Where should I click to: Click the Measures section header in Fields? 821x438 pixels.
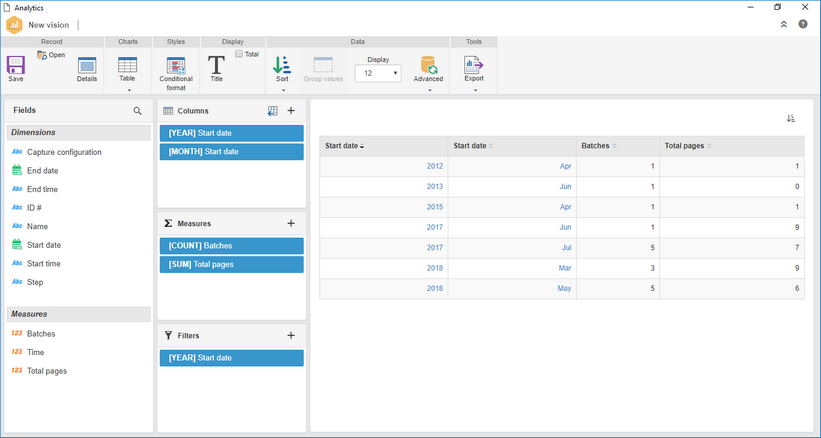79,314
